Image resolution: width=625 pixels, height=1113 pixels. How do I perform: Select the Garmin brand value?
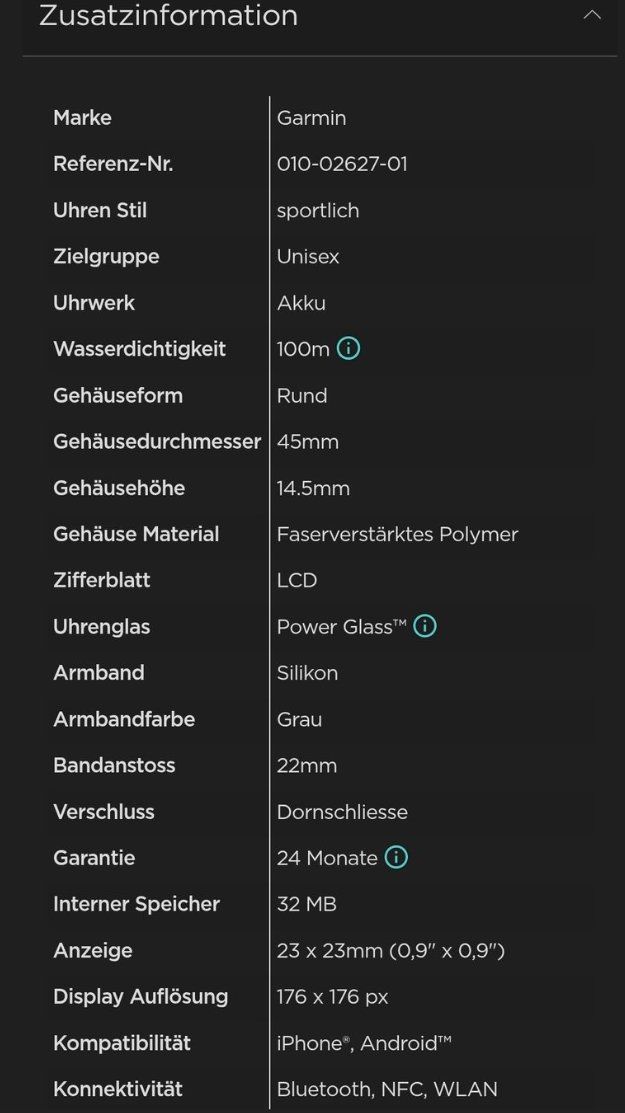click(x=311, y=118)
